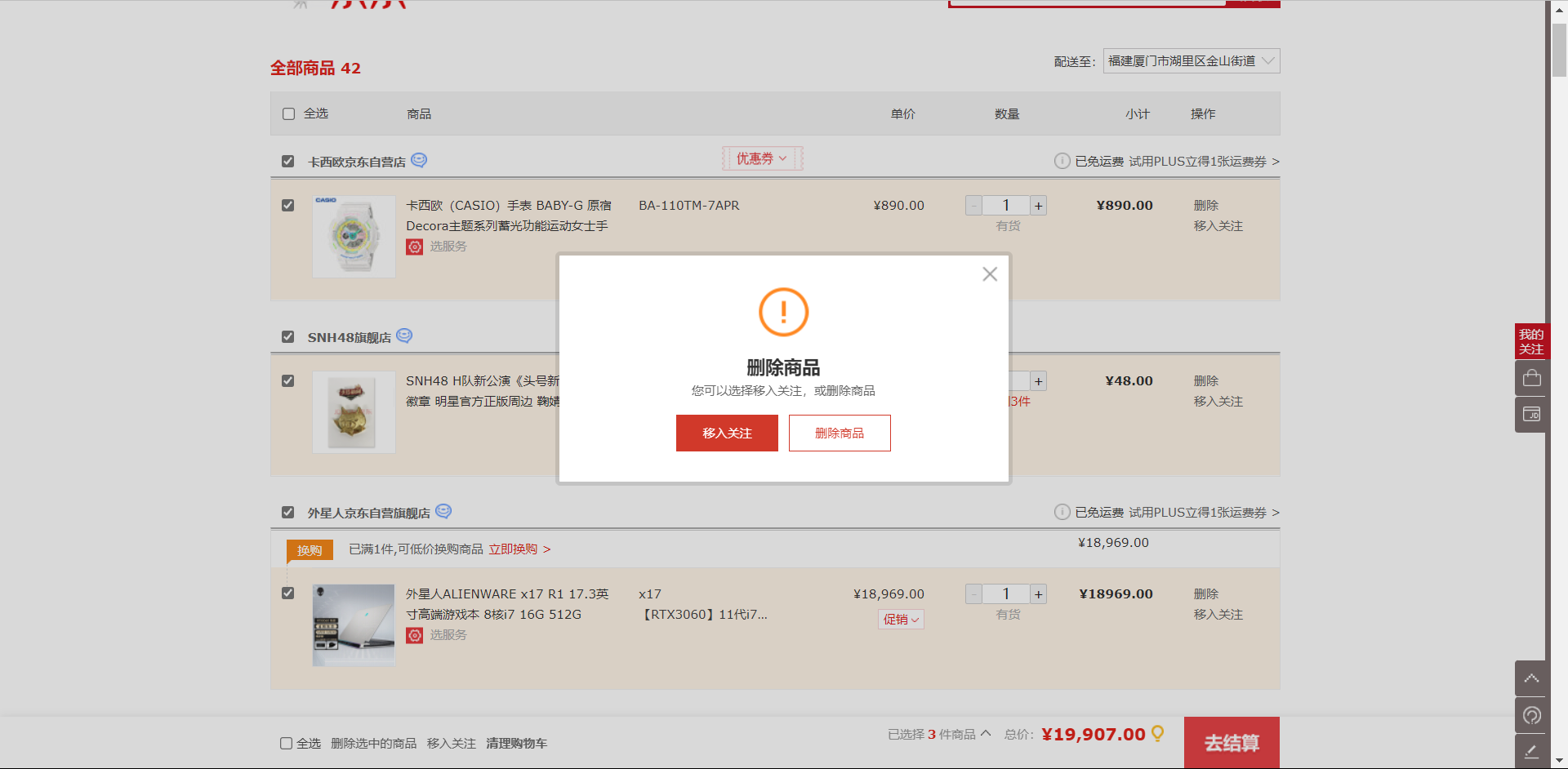
Task: Open 外星人京东自营旗舰店 store name link
Action: (369, 513)
